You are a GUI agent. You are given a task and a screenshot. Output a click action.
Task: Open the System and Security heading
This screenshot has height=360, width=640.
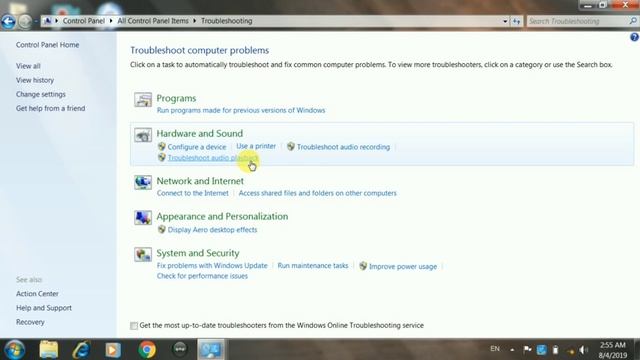coord(198,253)
